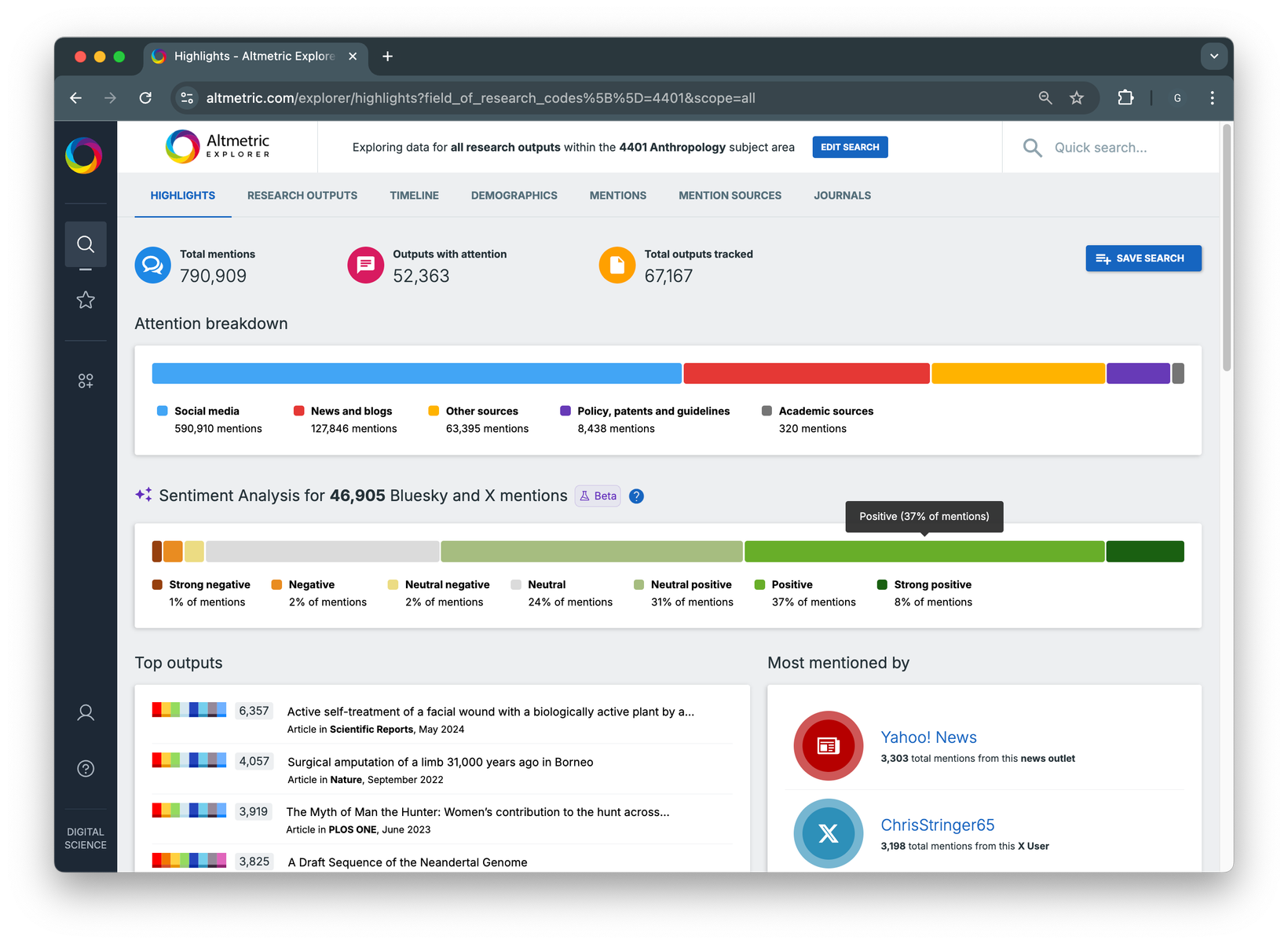Click the EDIT SEARCH button
The image size is (1288, 944).
[850, 147]
